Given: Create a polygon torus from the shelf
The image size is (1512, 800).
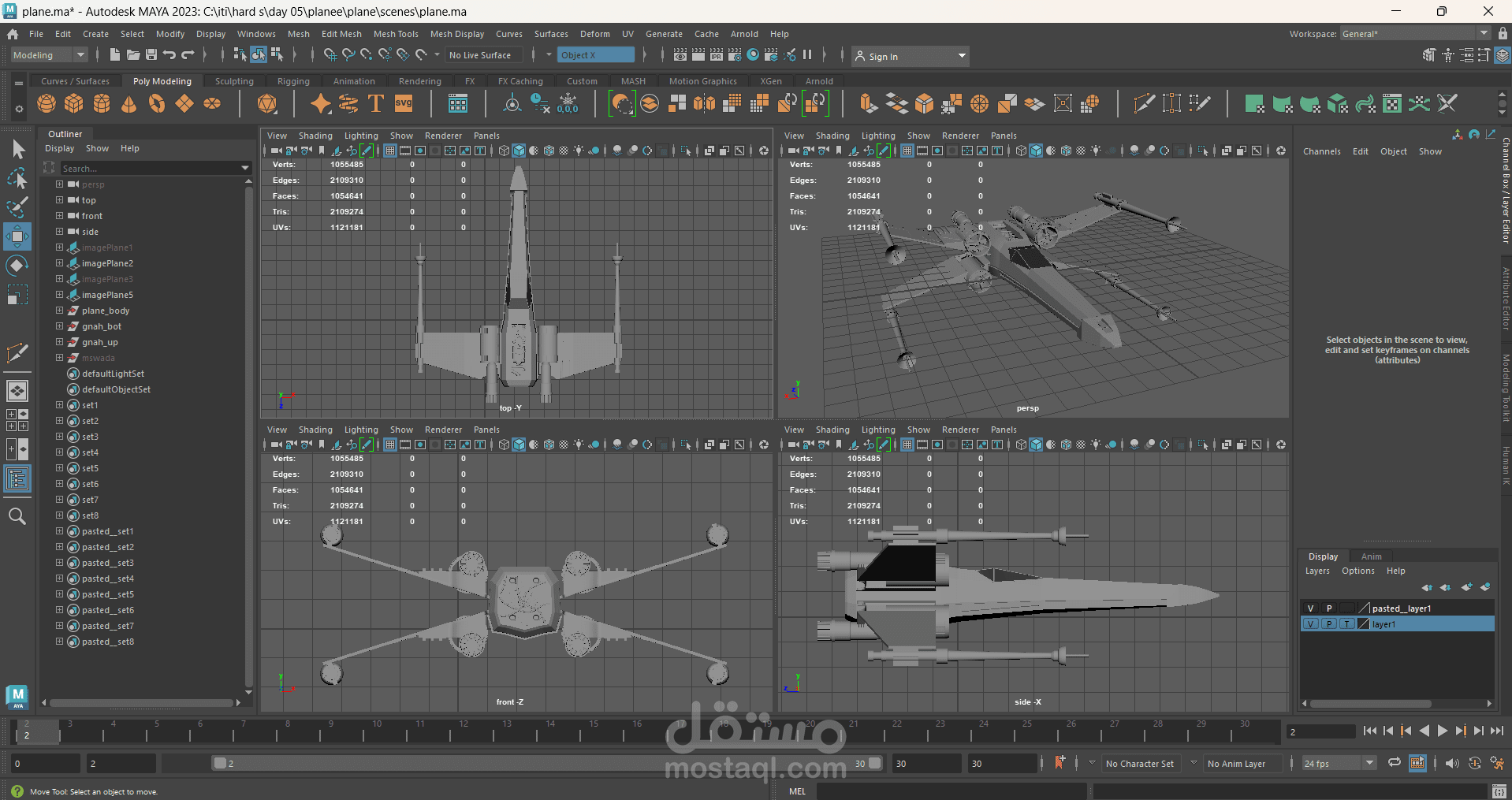Looking at the screenshot, I should click(157, 103).
